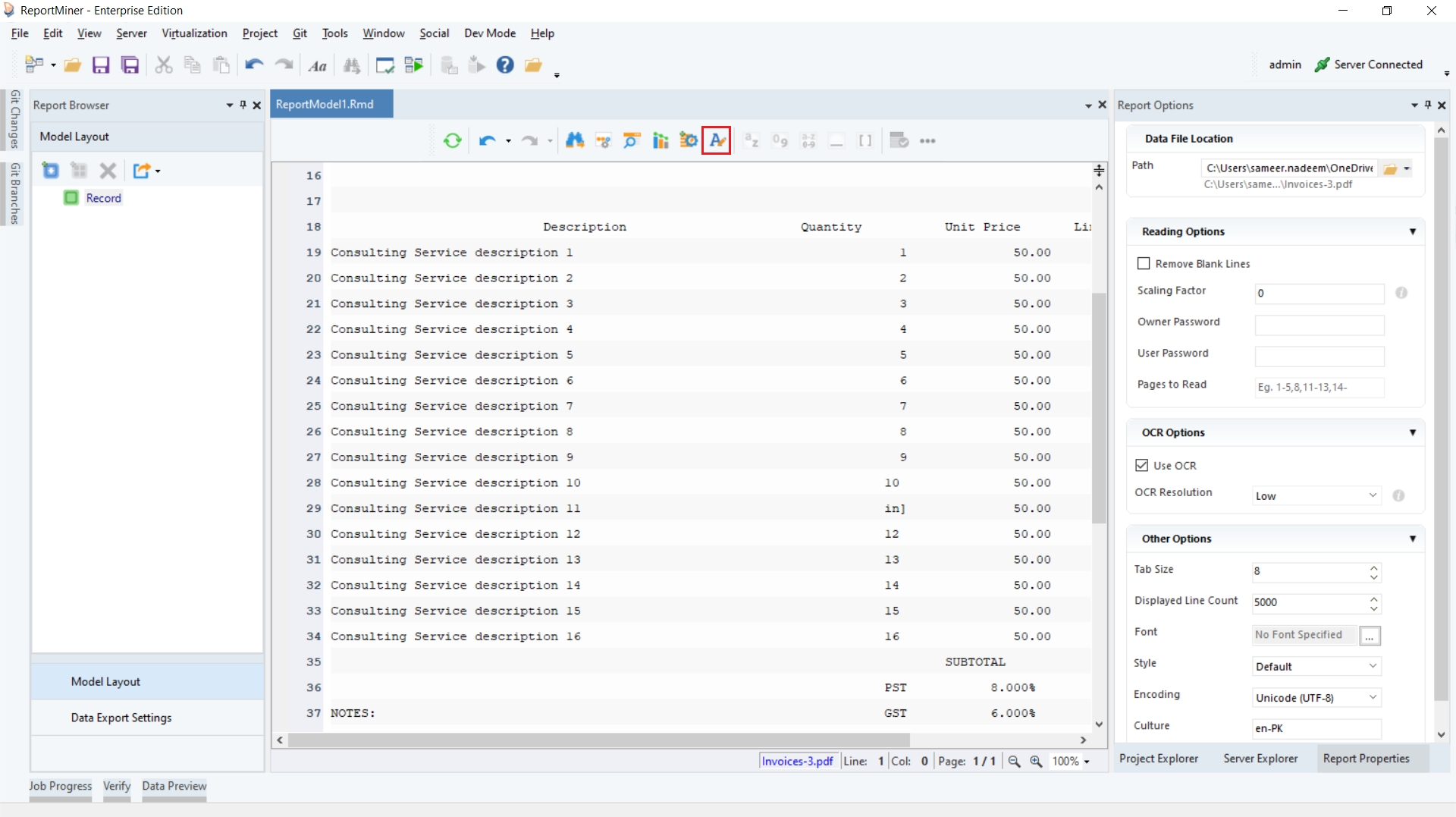Click the blue binoculars Find icon
Viewport: 1456px width, 817px height.
pyautogui.click(x=575, y=140)
